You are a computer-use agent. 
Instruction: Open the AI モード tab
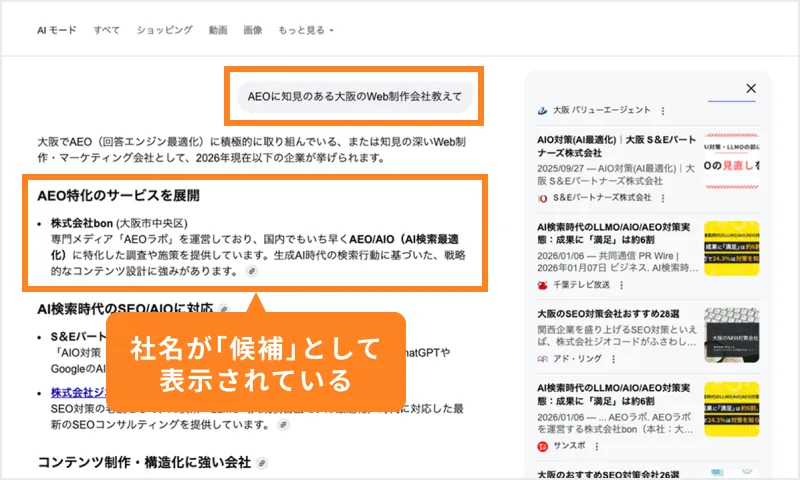coord(56,30)
